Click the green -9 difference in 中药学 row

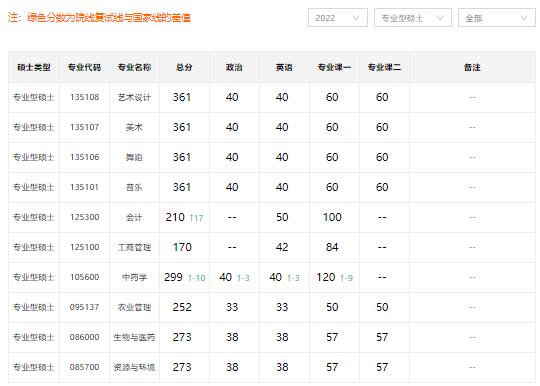click(347, 278)
